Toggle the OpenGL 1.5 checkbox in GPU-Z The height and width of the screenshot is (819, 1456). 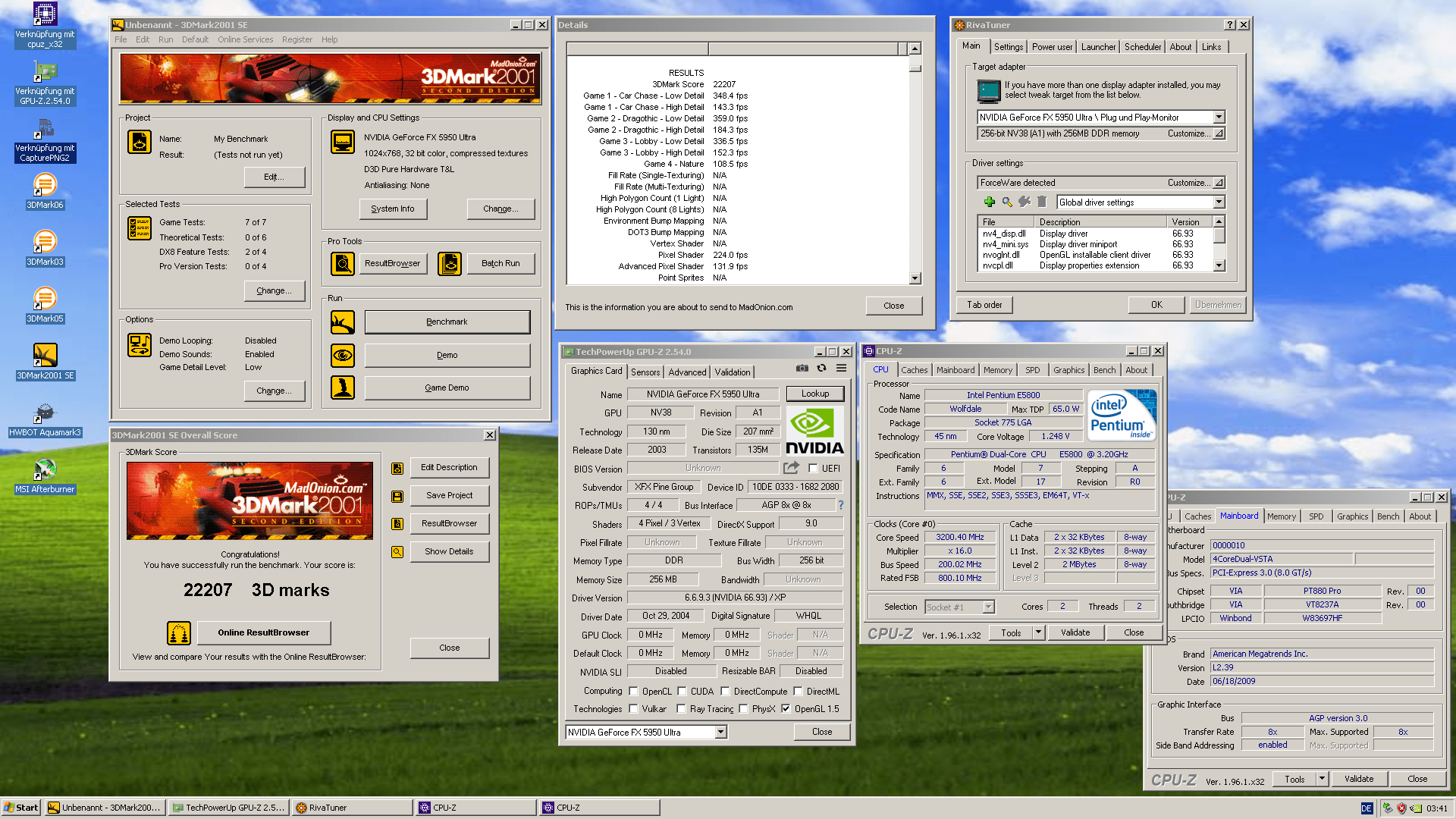coord(786,709)
